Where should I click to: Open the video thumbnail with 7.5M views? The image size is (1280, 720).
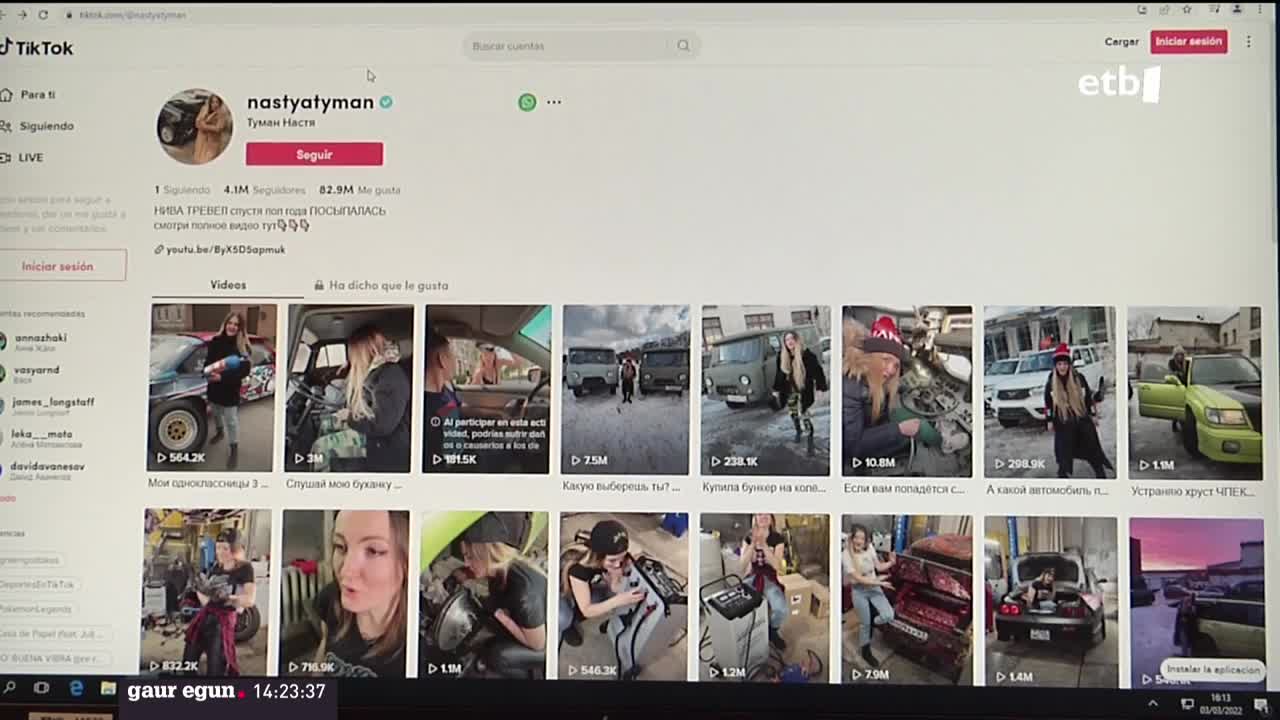point(625,389)
